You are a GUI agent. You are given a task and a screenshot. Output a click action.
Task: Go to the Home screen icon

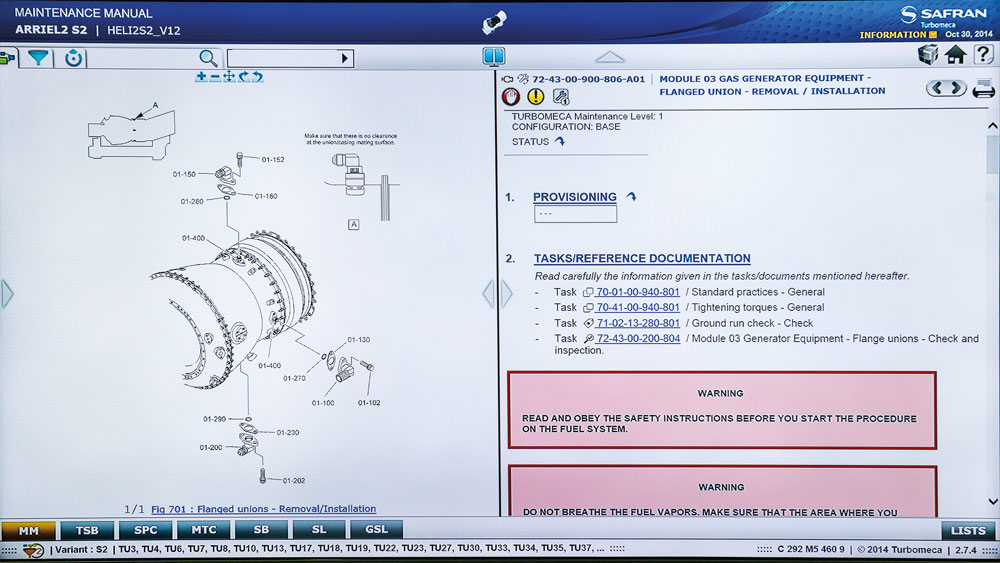(955, 55)
